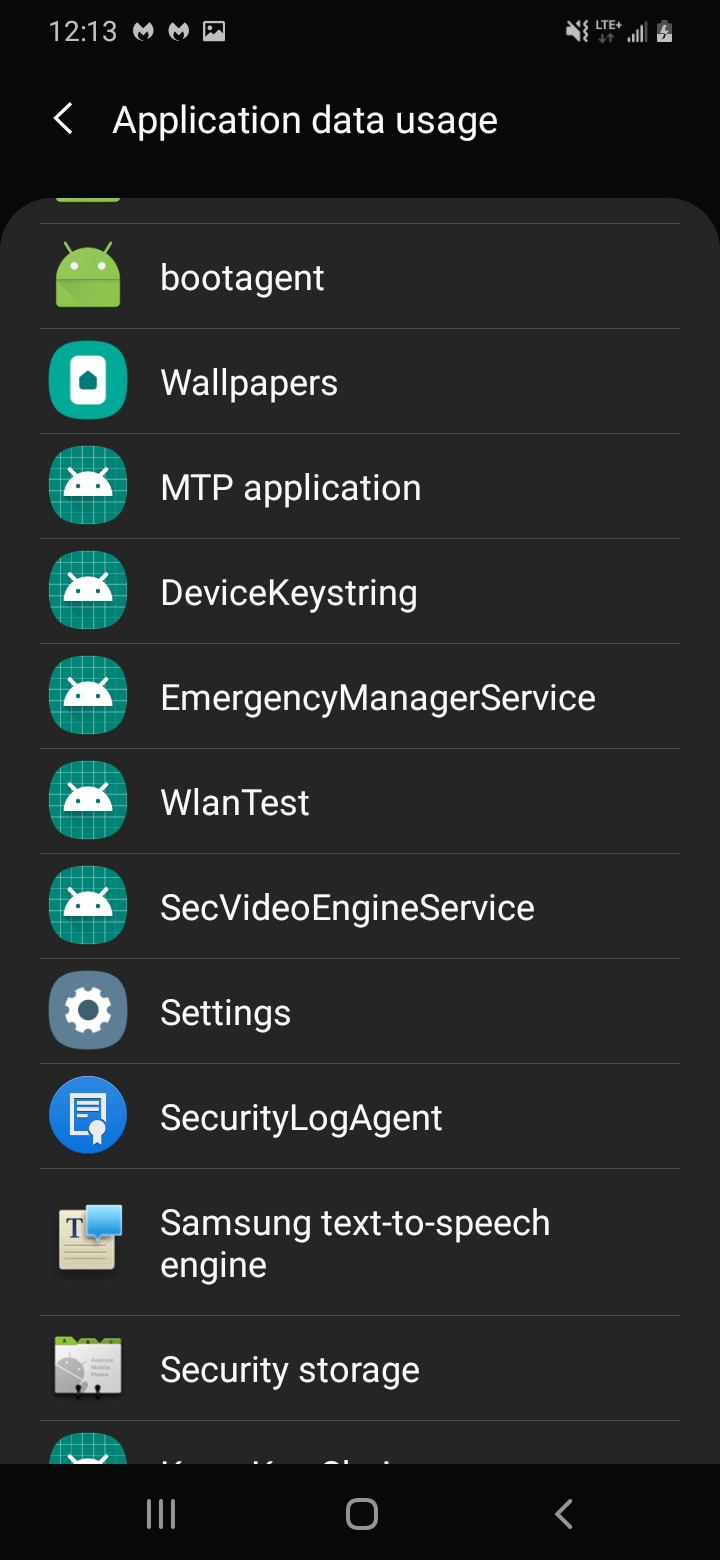Tap the Application data usage title
The width and height of the screenshot is (720, 1560).
click(x=305, y=121)
